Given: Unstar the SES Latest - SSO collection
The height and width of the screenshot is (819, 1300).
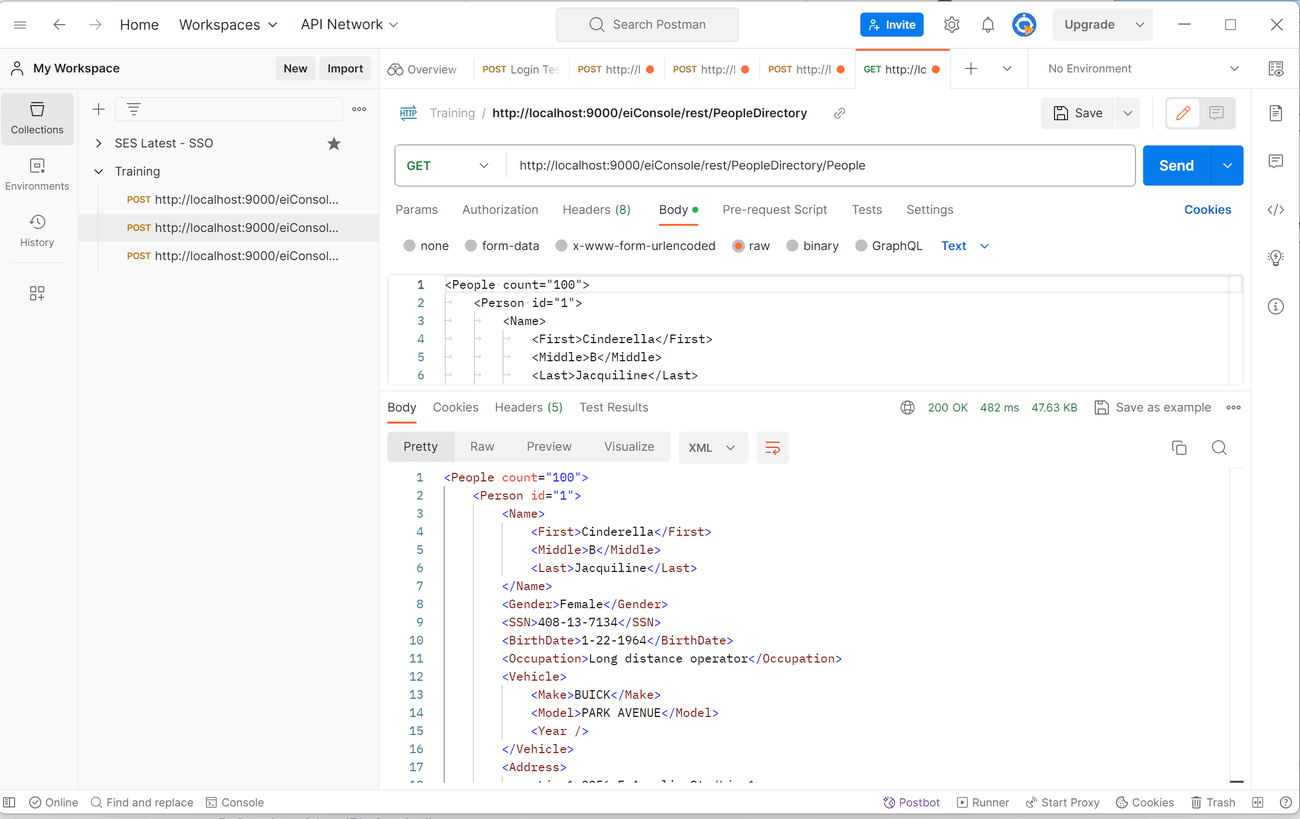Looking at the screenshot, I should pos(334,143).
